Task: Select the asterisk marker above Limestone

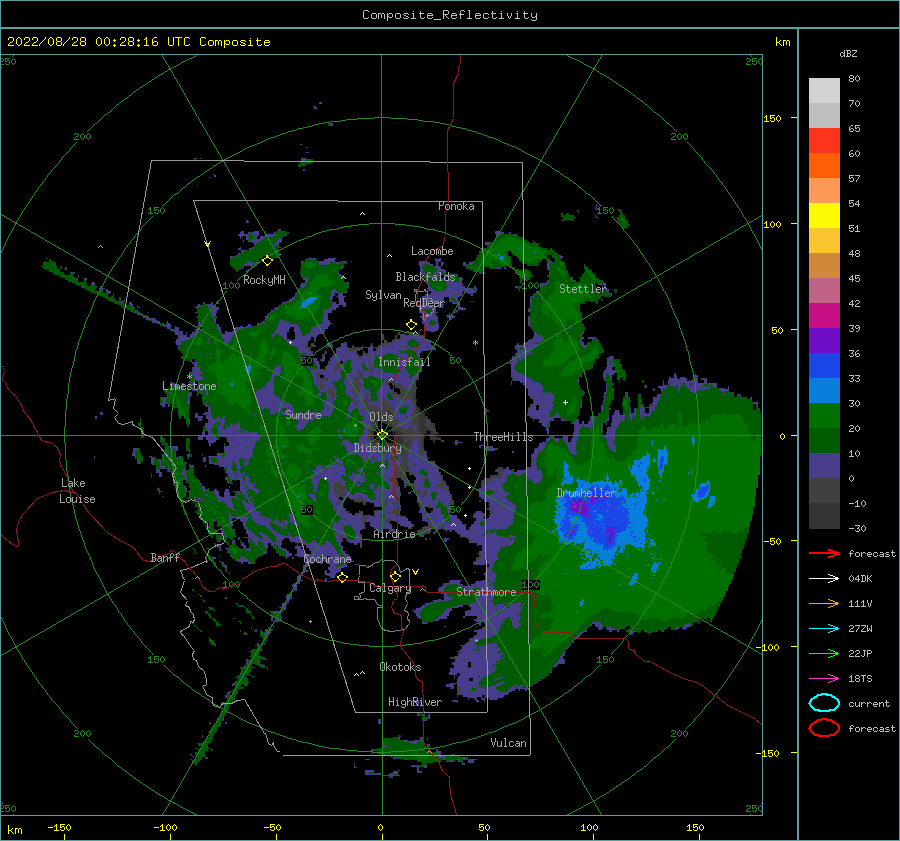Action: pyautogui.click(x=189, y=377)
